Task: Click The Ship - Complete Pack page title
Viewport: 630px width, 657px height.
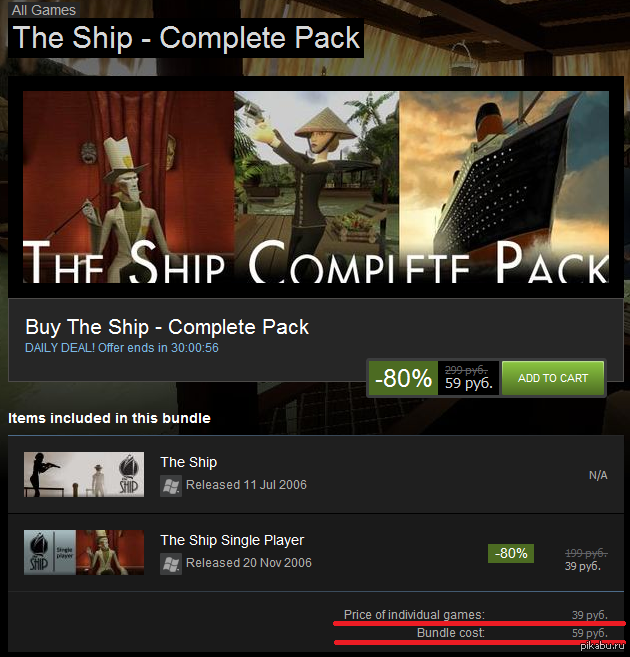Action: pyautogui.click(x=186, y=38)
